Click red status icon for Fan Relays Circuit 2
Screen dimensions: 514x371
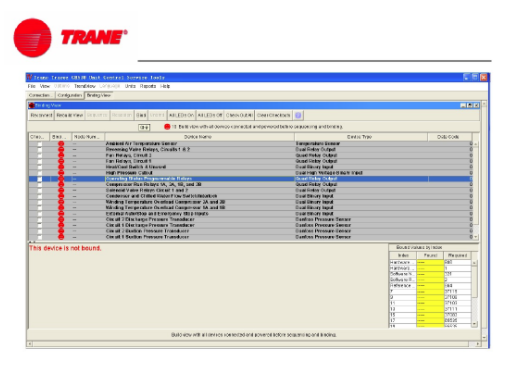(61, 155)
